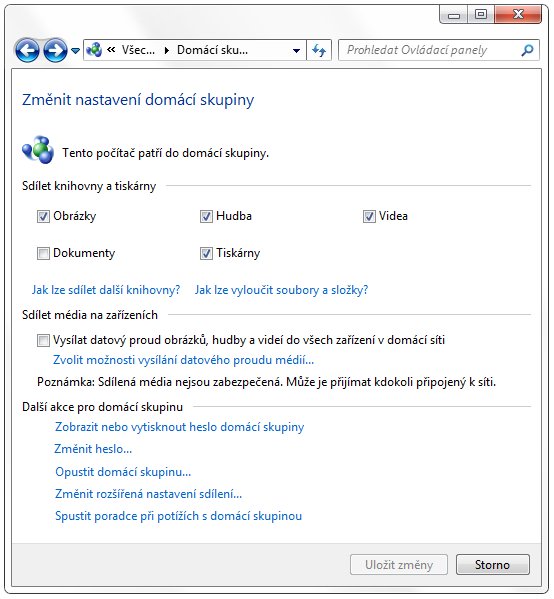Open Jak lze vyloučit soubory a složky? link
This screenshot has width=554, height=599.
(282, 290)
